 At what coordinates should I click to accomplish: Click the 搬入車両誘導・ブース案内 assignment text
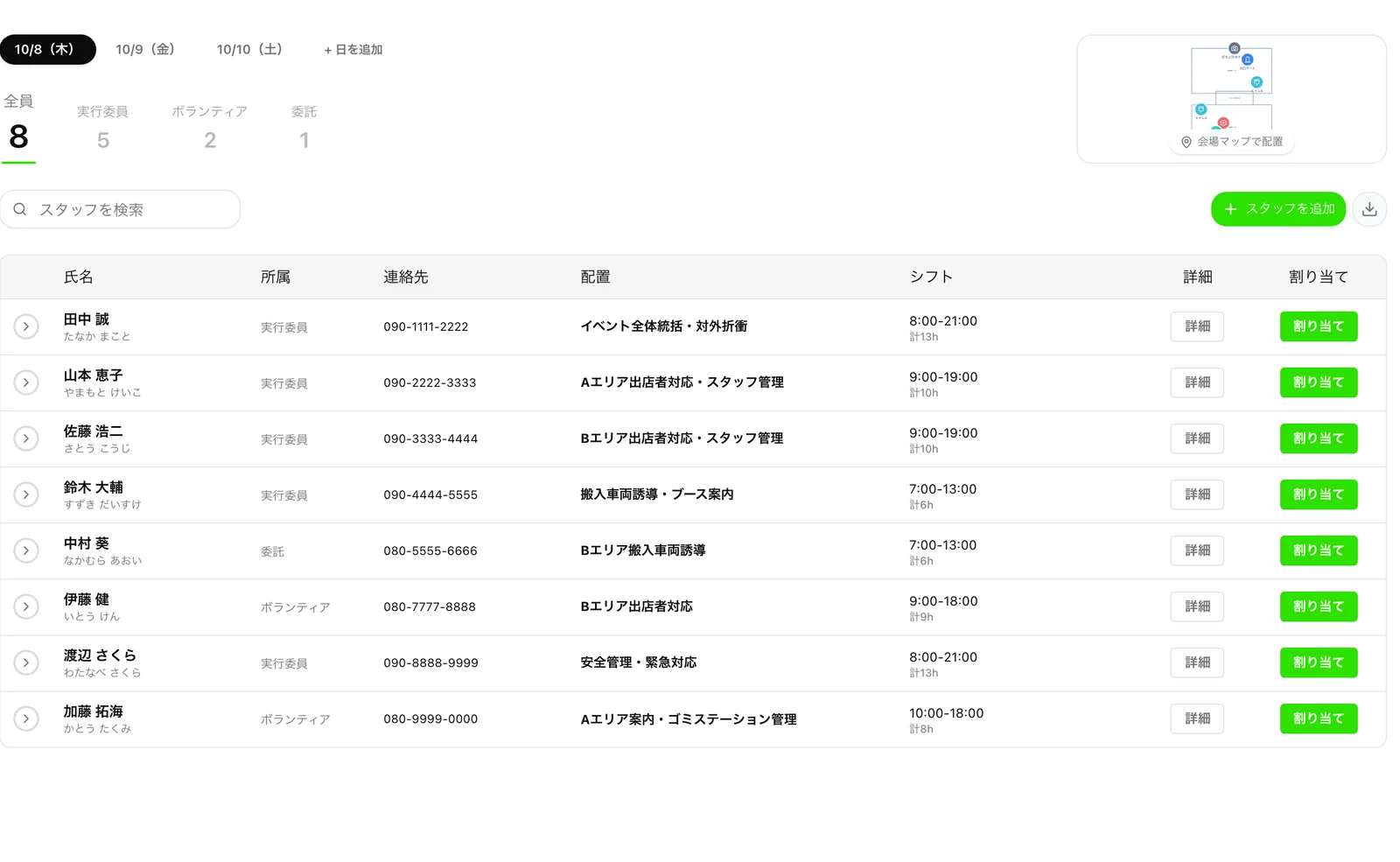click(657, 494)
